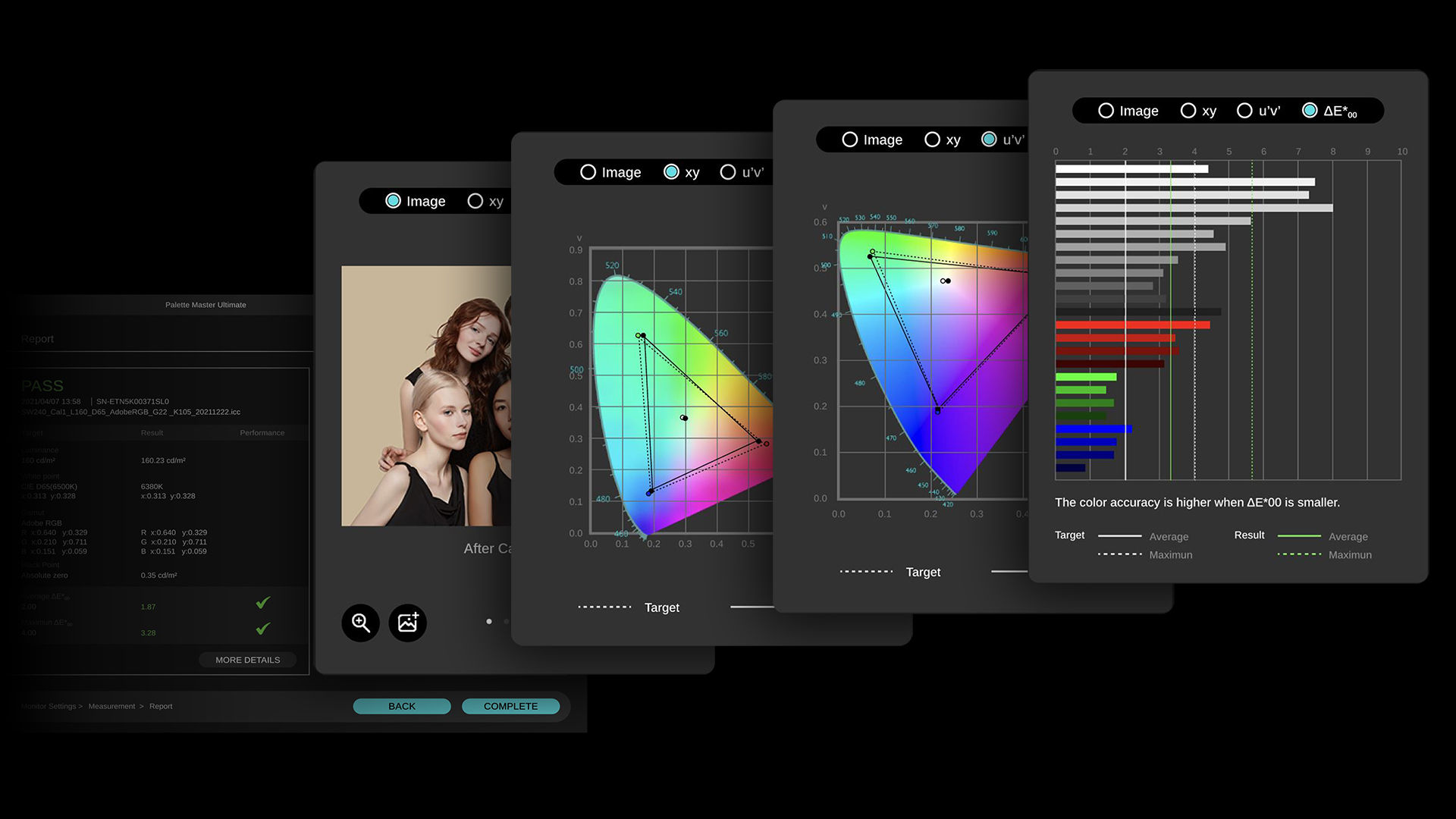The image size is (1456, 819).
Task: Select the ΔE*00 view mode icon
Action: pos(1312,110)
